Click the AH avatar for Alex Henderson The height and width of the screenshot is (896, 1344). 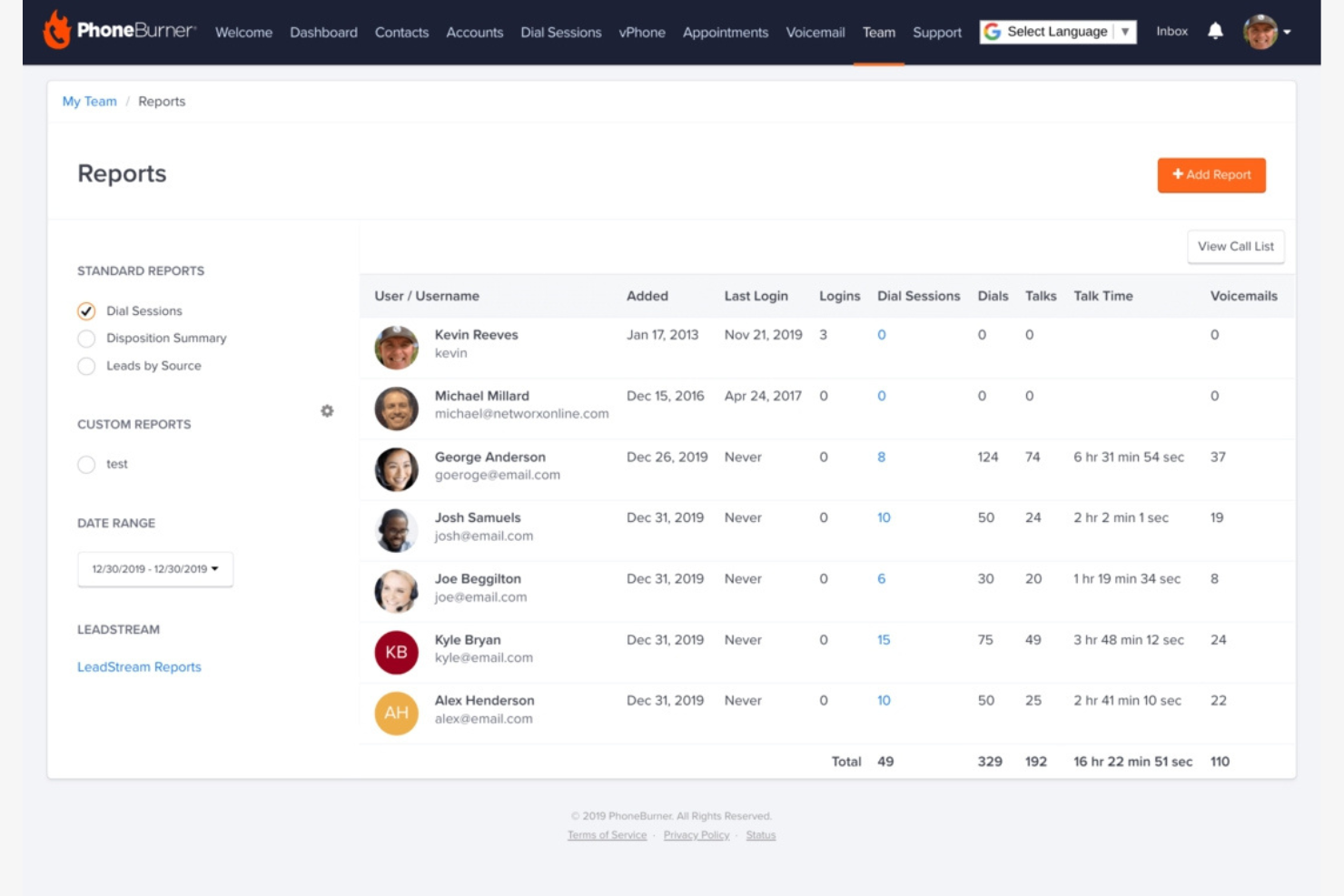(397, 713)
